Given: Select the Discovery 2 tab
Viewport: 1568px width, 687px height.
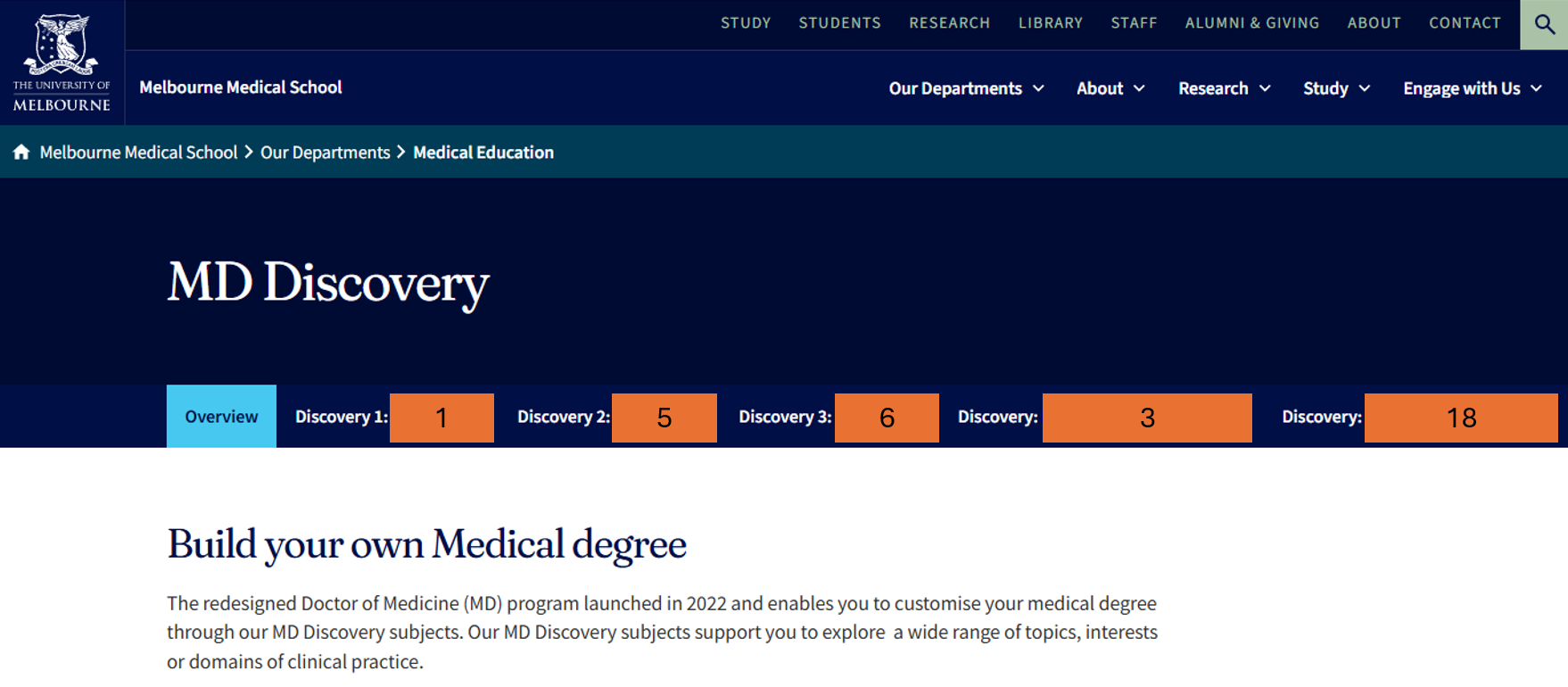Looking at the screenshot, I should [x=616, y=417].
